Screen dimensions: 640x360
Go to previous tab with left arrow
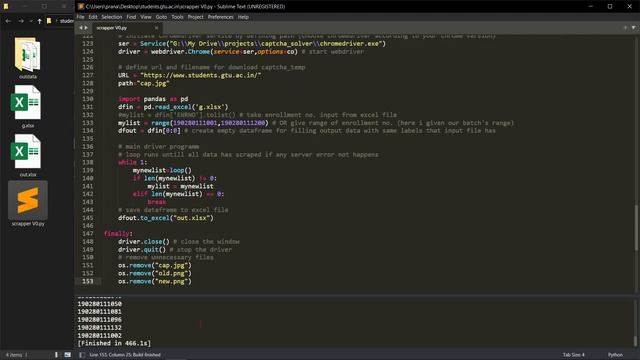coord(80,28)
